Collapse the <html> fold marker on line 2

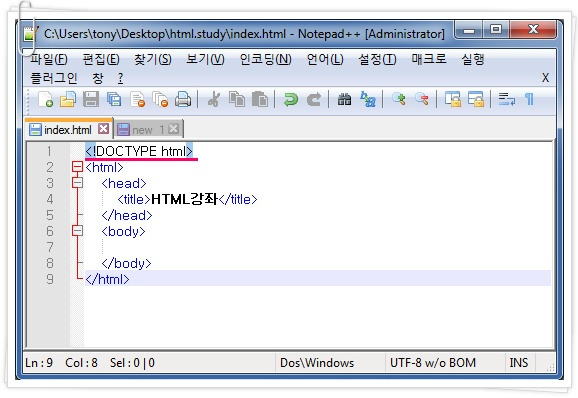point(77,167)
